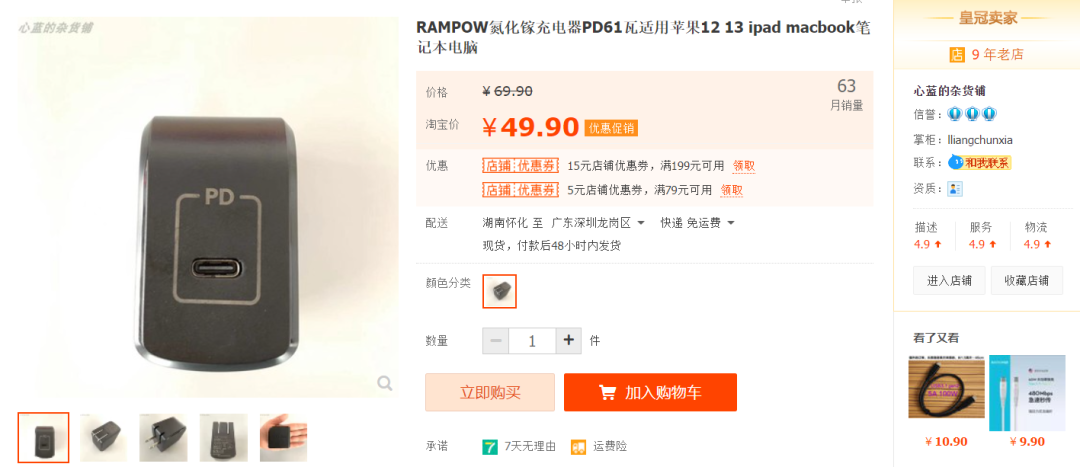The image size is (1080, 467).
Task: Click the quantity input field
Action: click(532, 340)
